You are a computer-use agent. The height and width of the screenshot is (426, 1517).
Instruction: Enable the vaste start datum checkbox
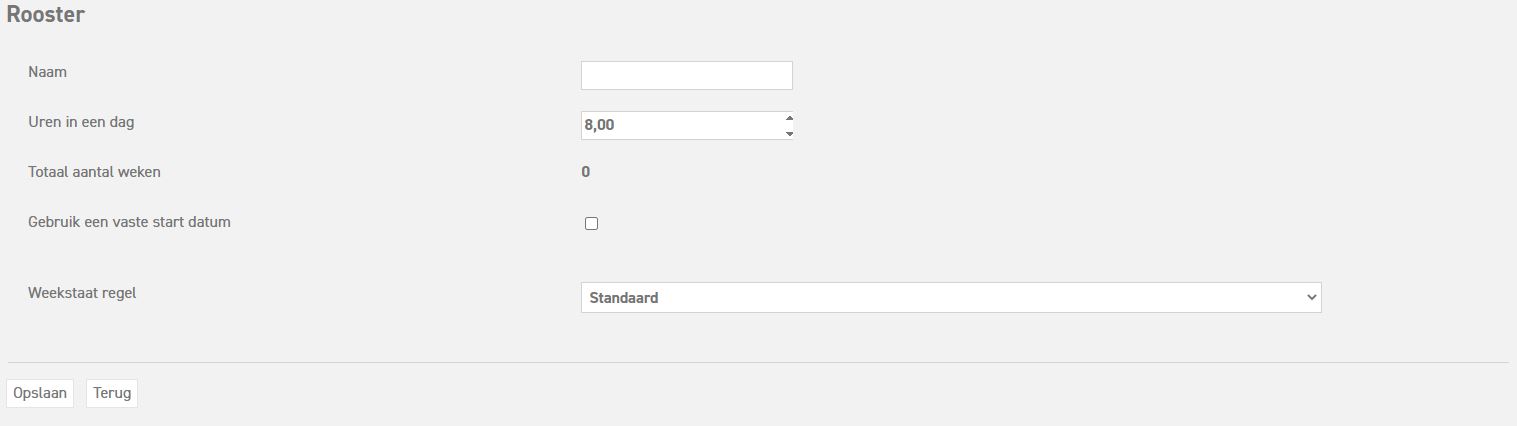(x=591, y=224)
